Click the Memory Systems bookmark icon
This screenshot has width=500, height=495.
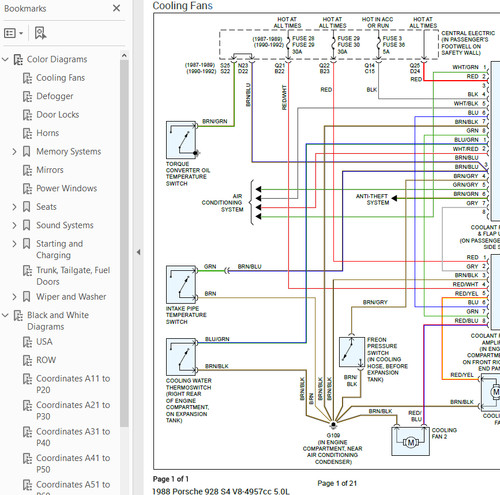pyautogui.click(x=27, y=152)
